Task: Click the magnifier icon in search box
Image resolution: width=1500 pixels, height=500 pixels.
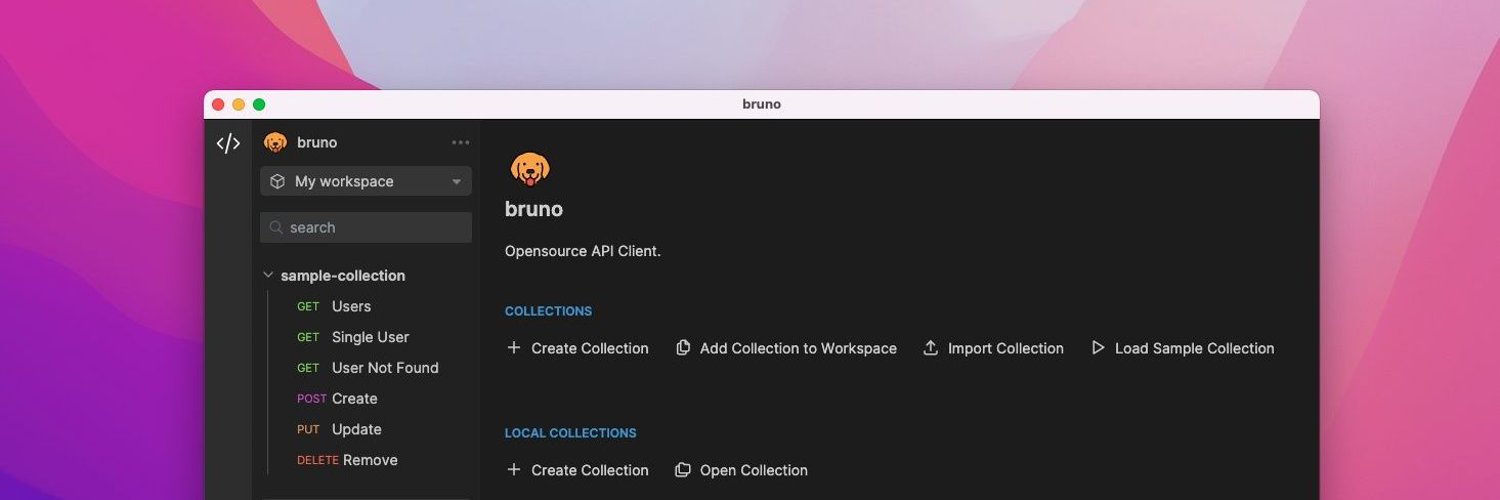Action: (277, 228)
